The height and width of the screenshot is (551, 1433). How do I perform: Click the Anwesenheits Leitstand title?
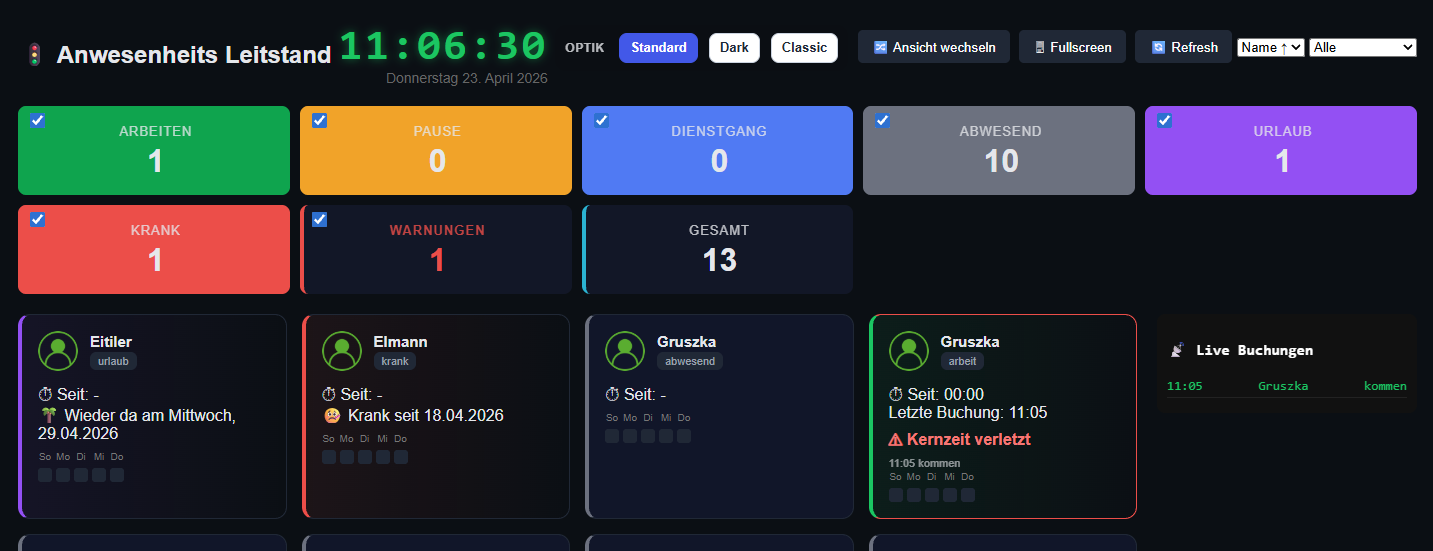[x=194, y=55]
